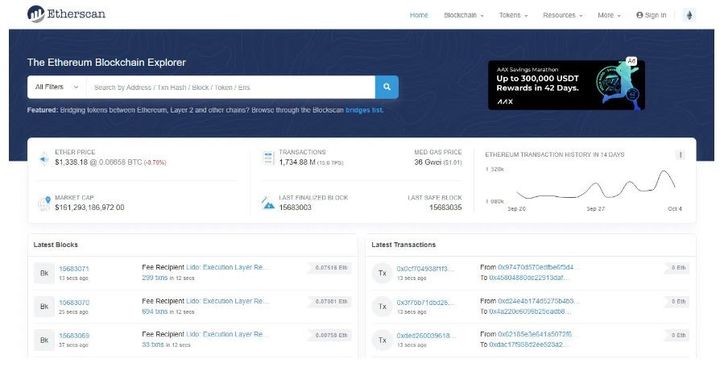The height and width of the screenshot is (370, 720).
Task: Open To address 0x4a220e6096b25
Action: (x=529, y=311)
